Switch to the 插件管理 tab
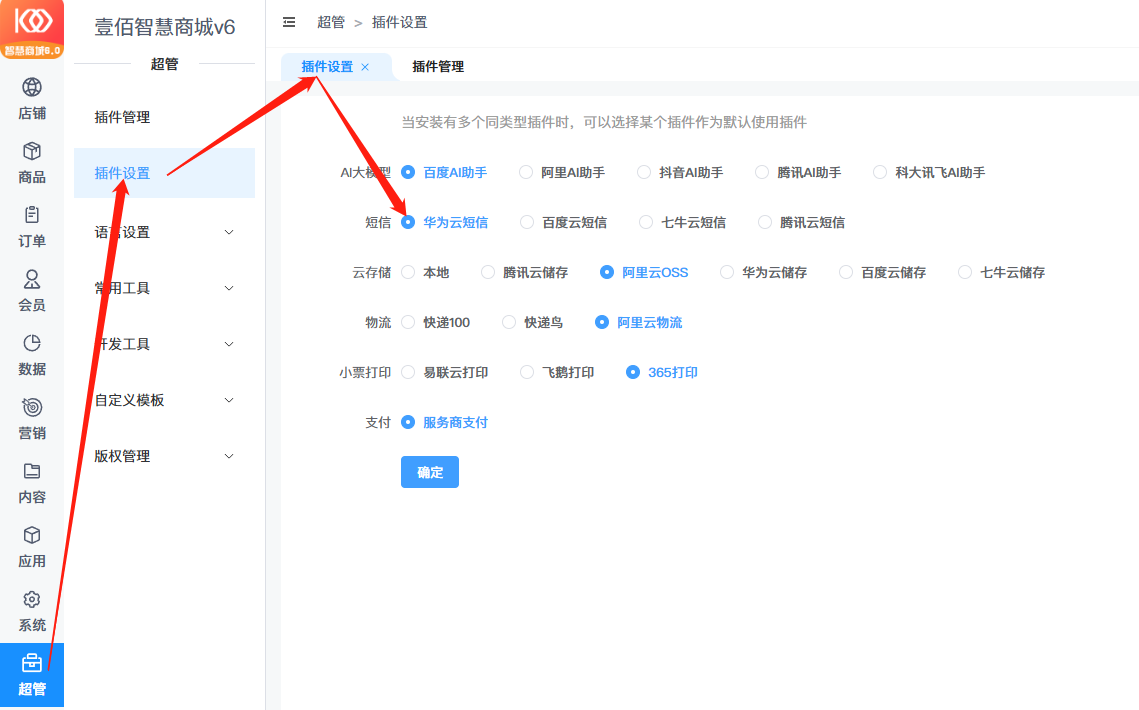The width and height of the screenshot is (1139, 710). click(x=438, y=67)
